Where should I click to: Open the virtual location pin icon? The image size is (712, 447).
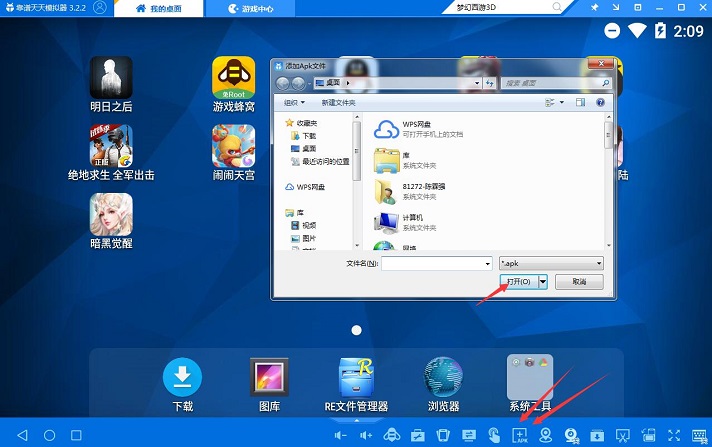point(545,435)
